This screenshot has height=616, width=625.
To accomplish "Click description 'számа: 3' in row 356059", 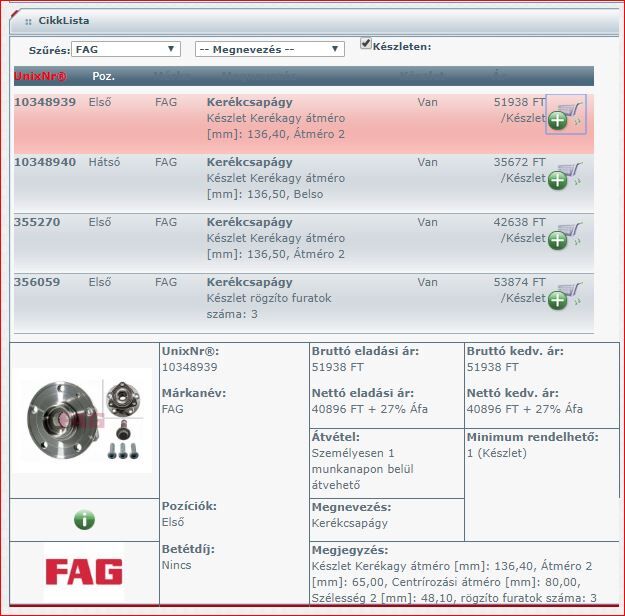I will point(232,314).
